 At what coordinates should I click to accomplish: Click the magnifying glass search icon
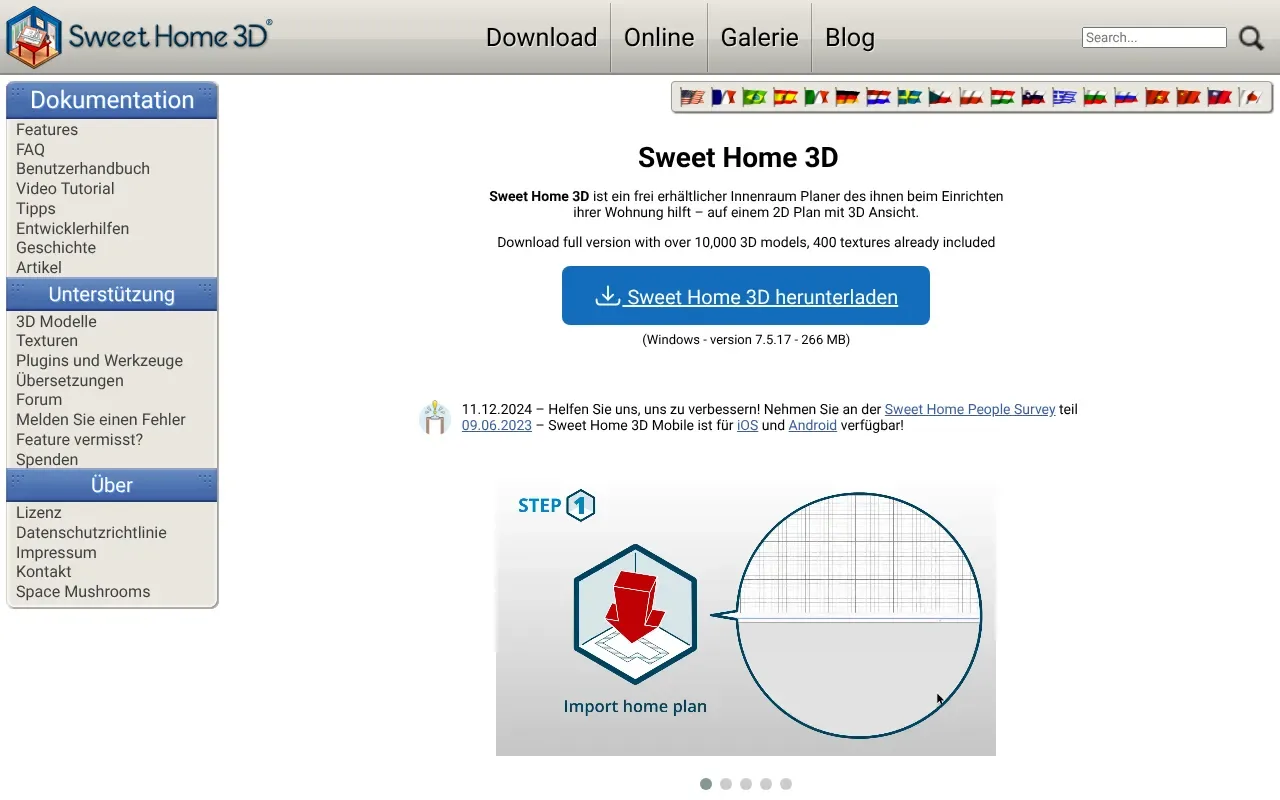[1250, 37]
